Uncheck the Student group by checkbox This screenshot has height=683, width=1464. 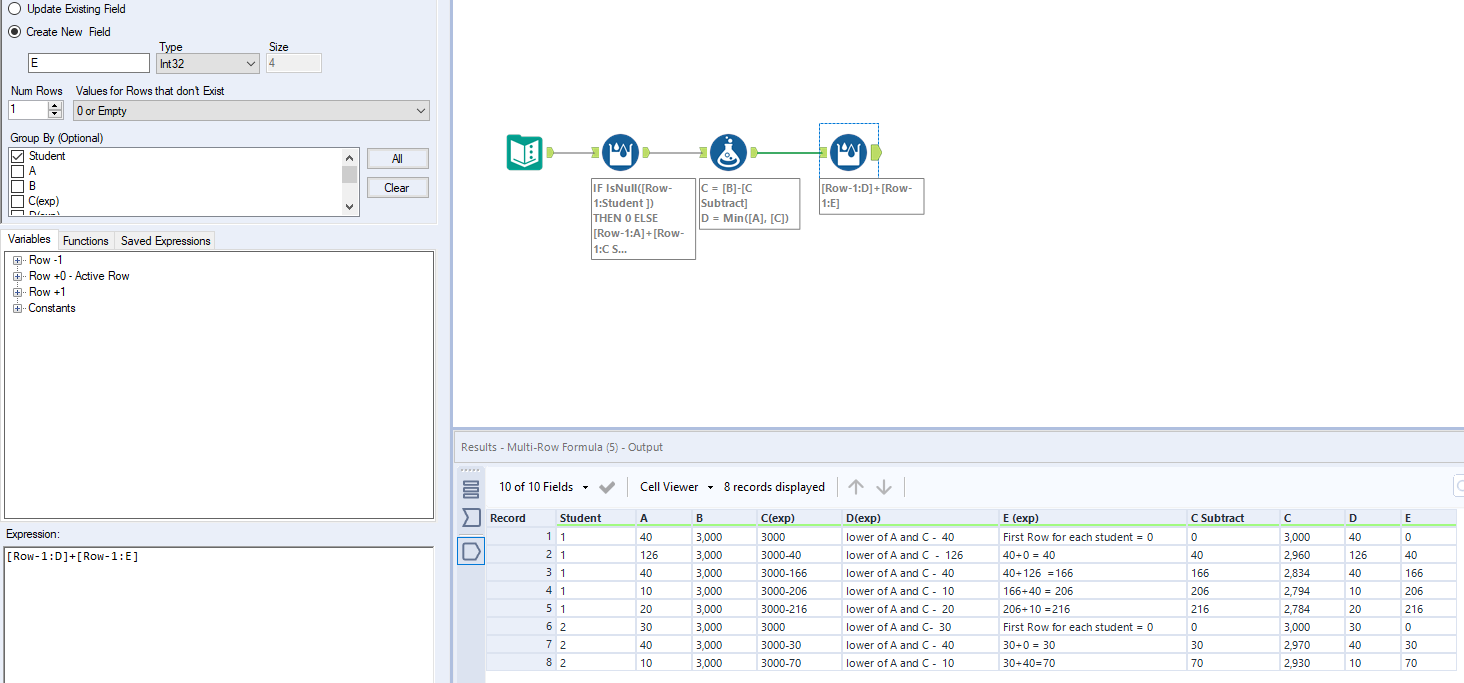[x=17, y=157]
